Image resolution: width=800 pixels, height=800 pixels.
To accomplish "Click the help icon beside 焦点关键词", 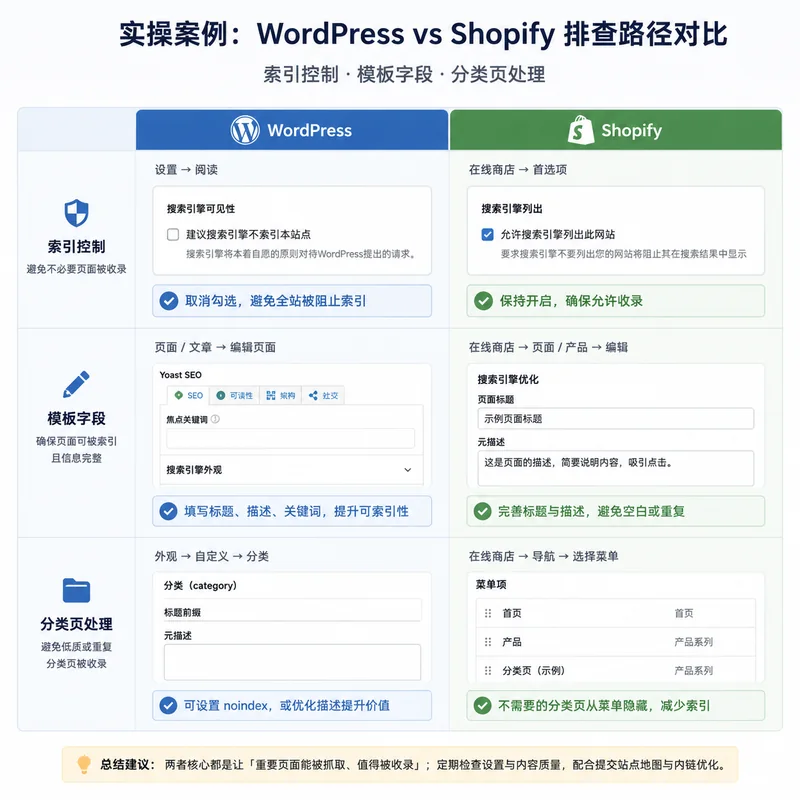I will coord(215,419).
